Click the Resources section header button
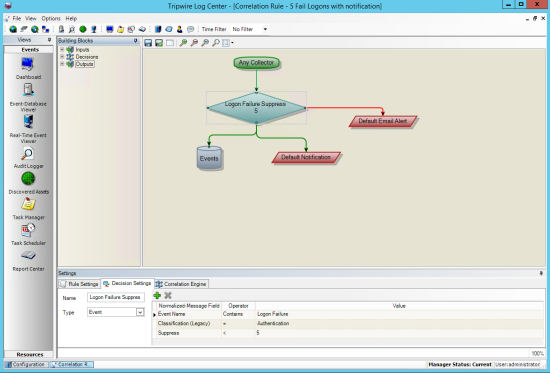This screenshot has height=373, width=550. 29,354
